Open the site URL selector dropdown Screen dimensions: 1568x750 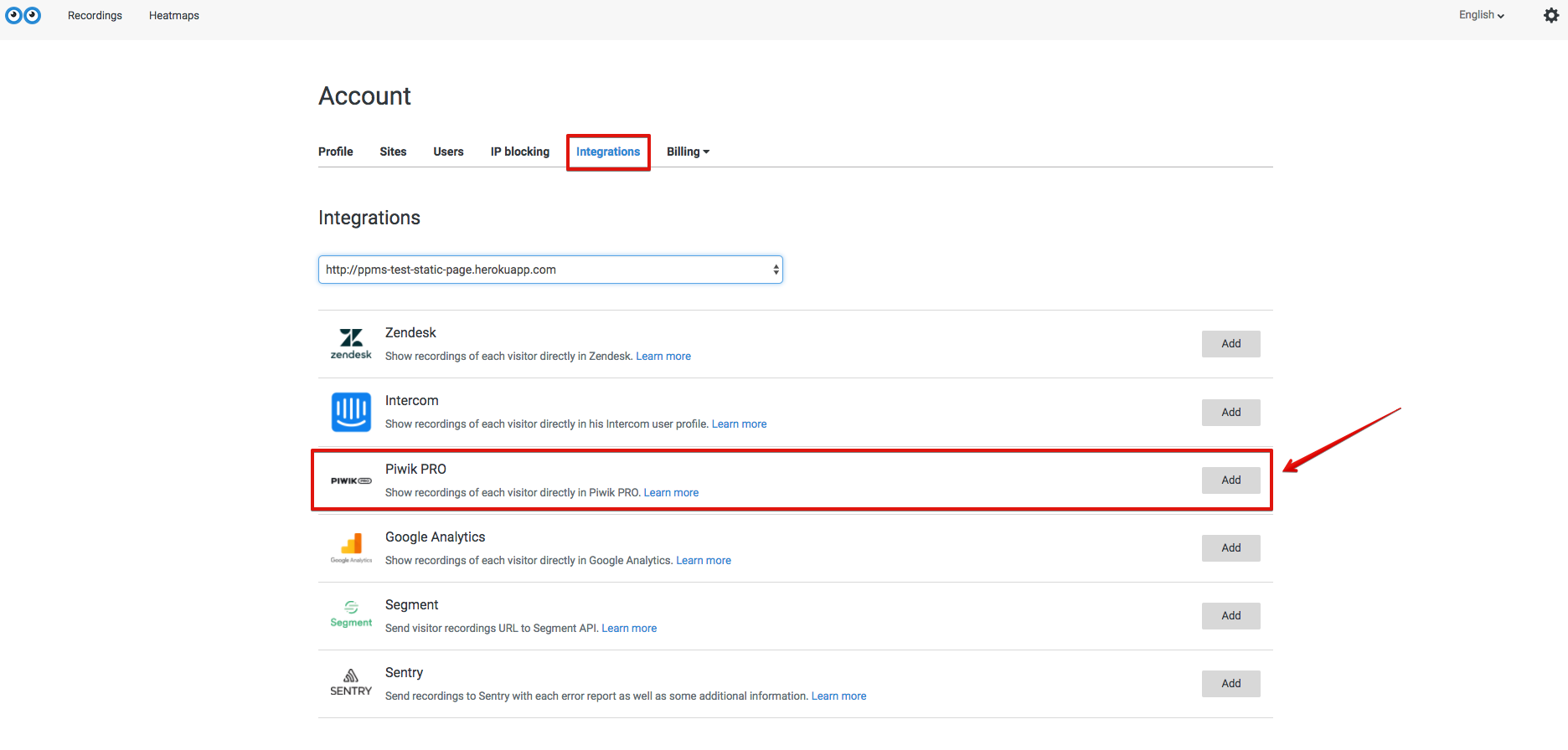[550, 270]
